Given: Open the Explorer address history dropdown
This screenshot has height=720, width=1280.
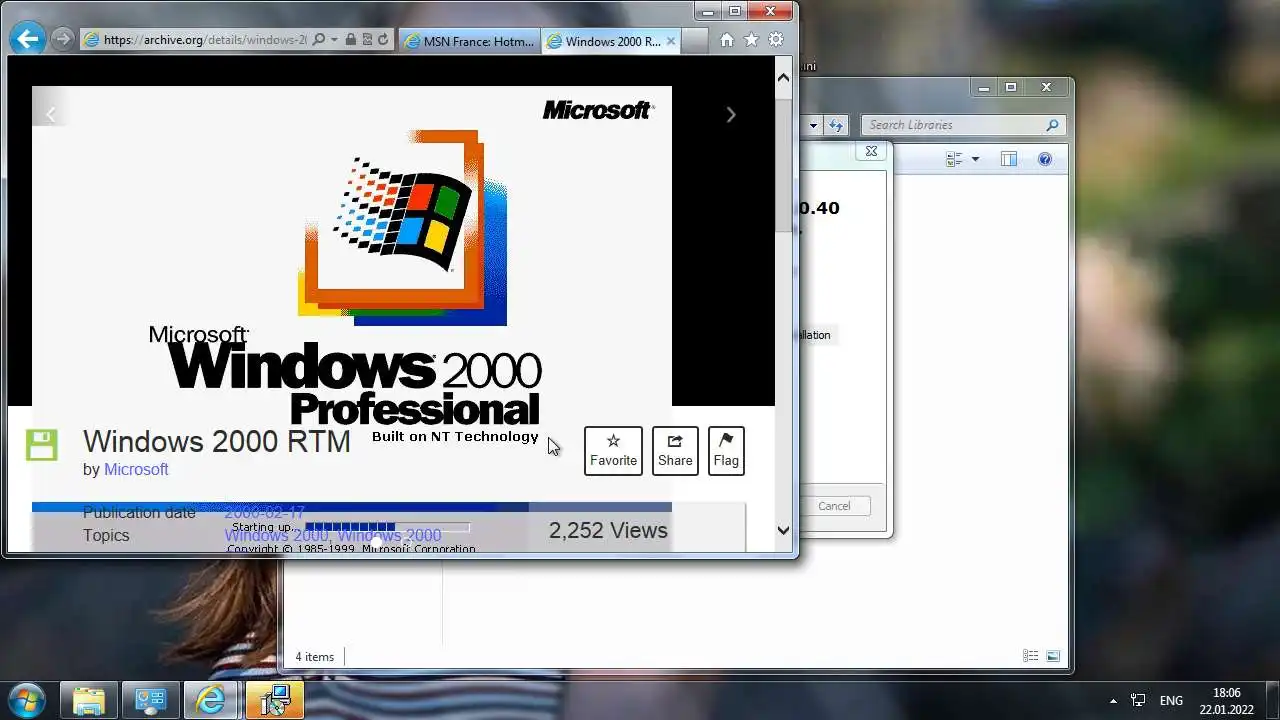Looking at the screenshot, I should tap(813, 126).
